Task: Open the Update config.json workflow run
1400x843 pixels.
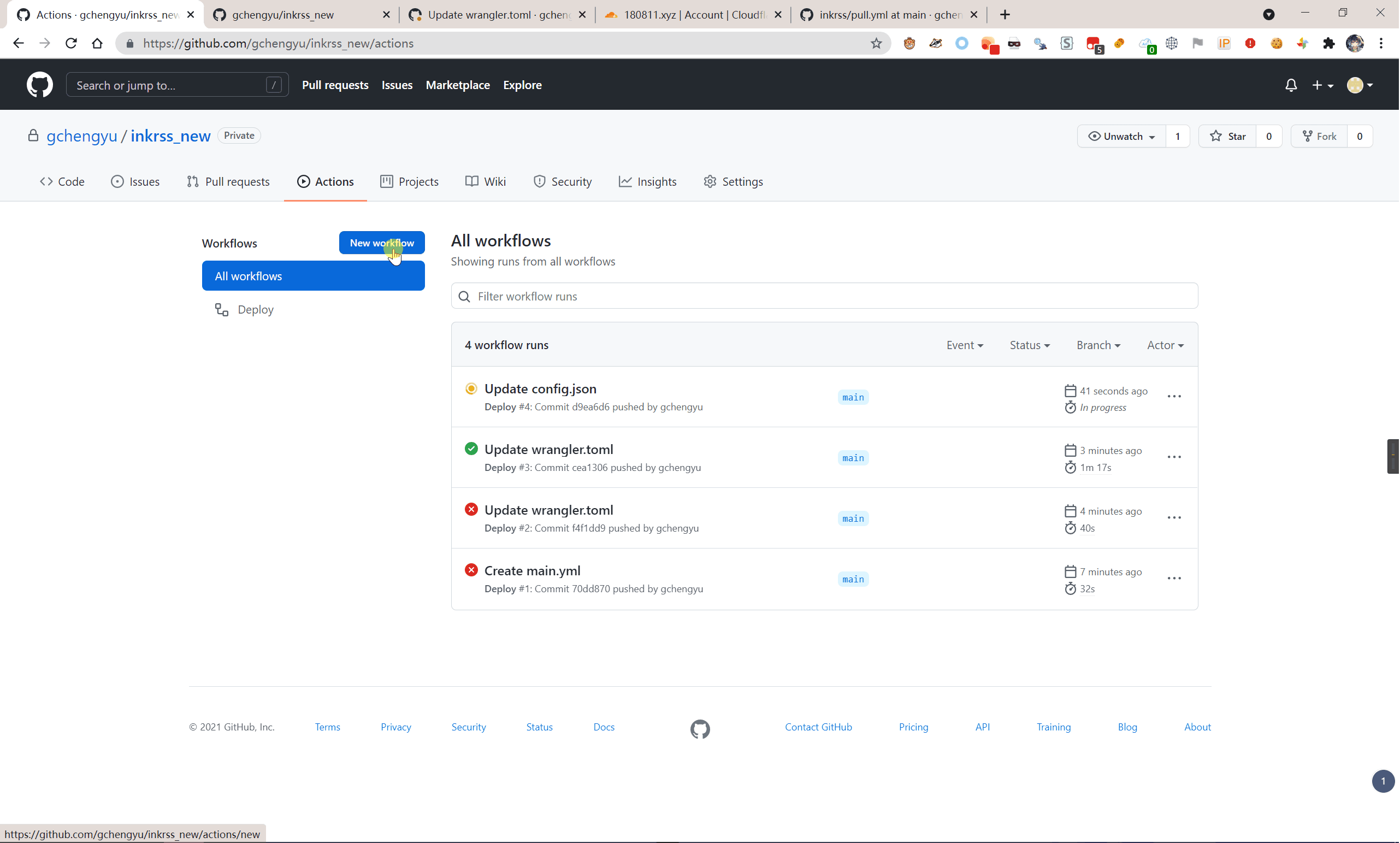Action: (x=540, y=389)
